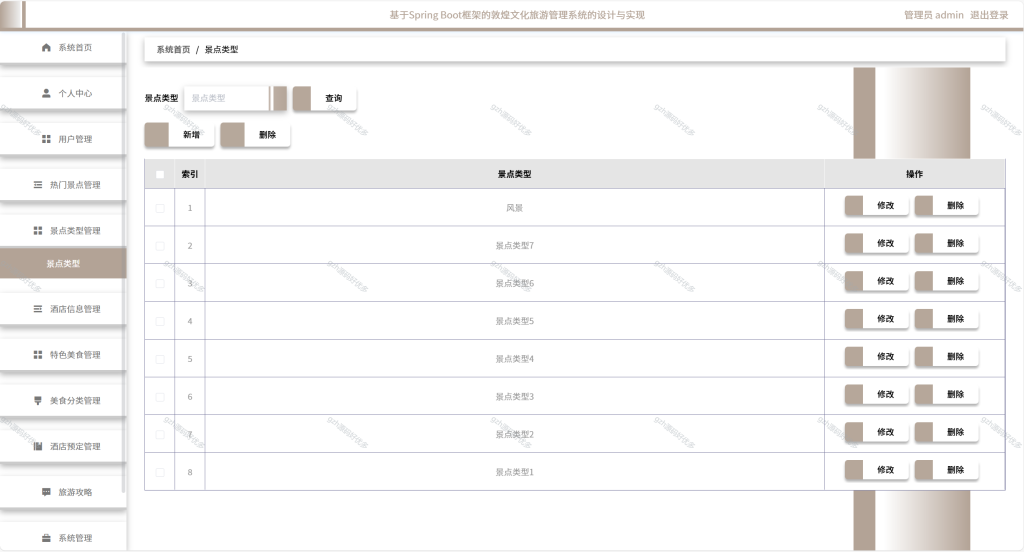
Task: Open 个人中心 menu item
Action: [63, 93]
